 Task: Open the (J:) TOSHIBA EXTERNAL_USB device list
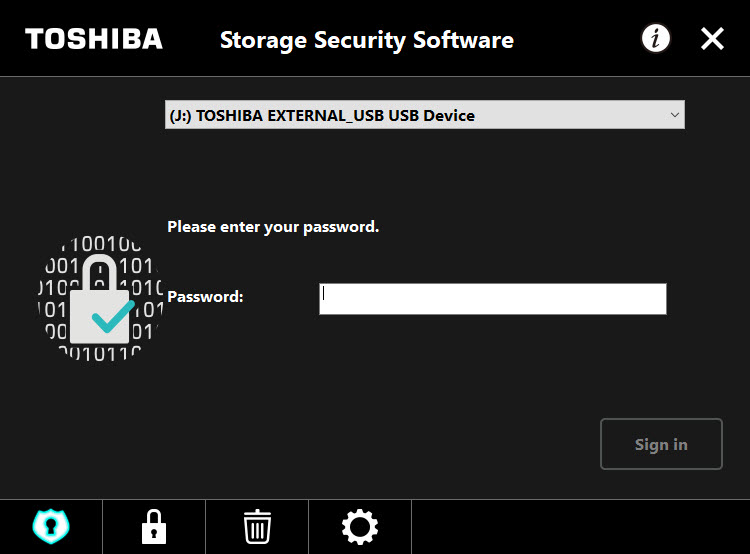pyautogui.click(x=425, y=115)
